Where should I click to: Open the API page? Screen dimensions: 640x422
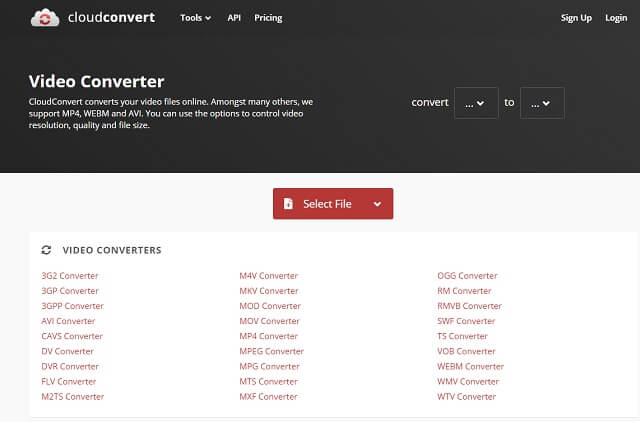pos(234,18)
